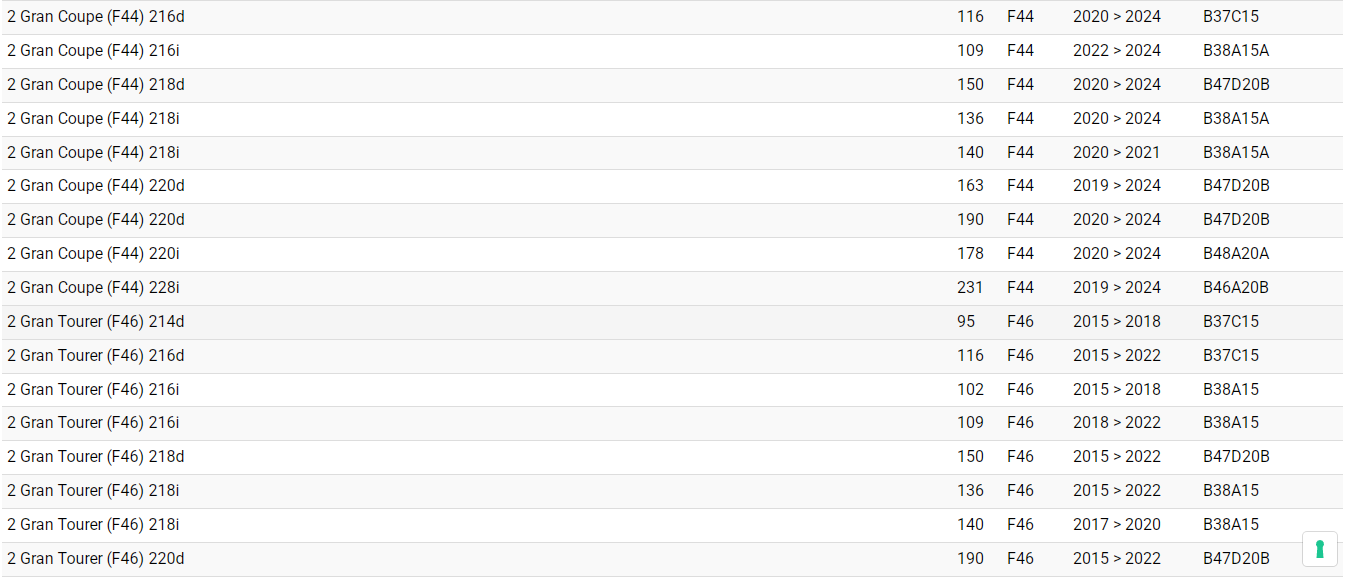Select the 2018 > 2022 year range
Screen dimensions: 1351x577
pos(1117,423)
